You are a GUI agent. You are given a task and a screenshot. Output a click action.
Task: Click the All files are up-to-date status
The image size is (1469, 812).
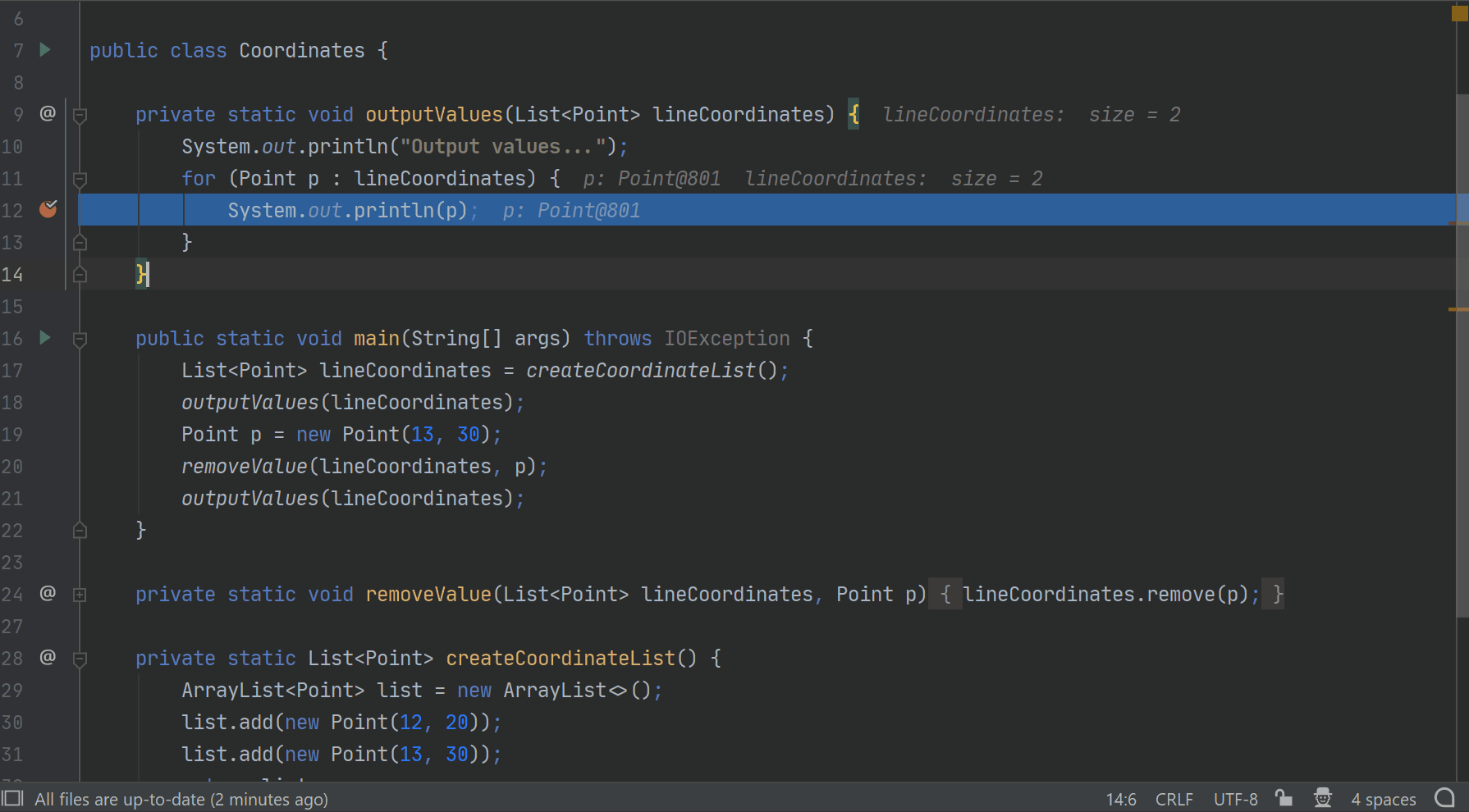point(182,798)
